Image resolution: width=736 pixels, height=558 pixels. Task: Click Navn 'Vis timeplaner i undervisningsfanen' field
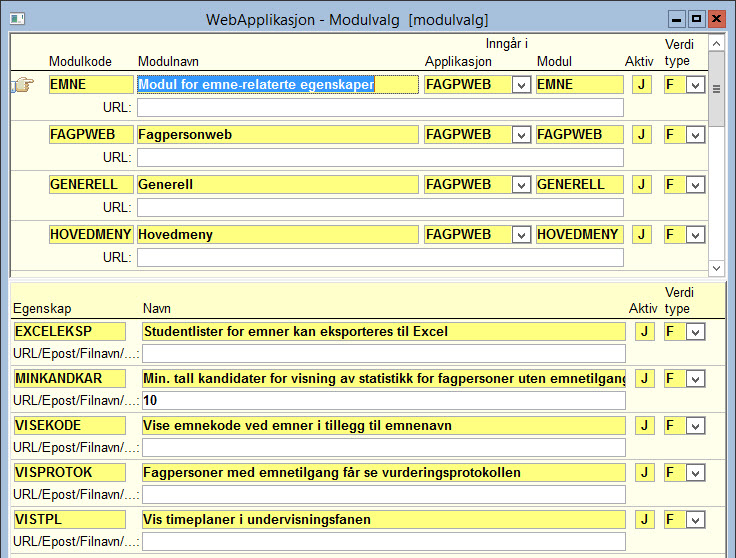pos(384,519)
